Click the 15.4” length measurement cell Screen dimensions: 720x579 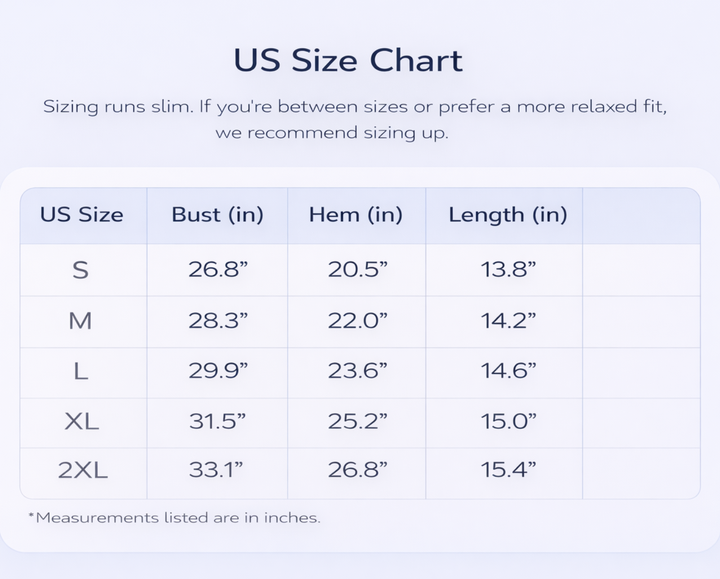[509, 470]
